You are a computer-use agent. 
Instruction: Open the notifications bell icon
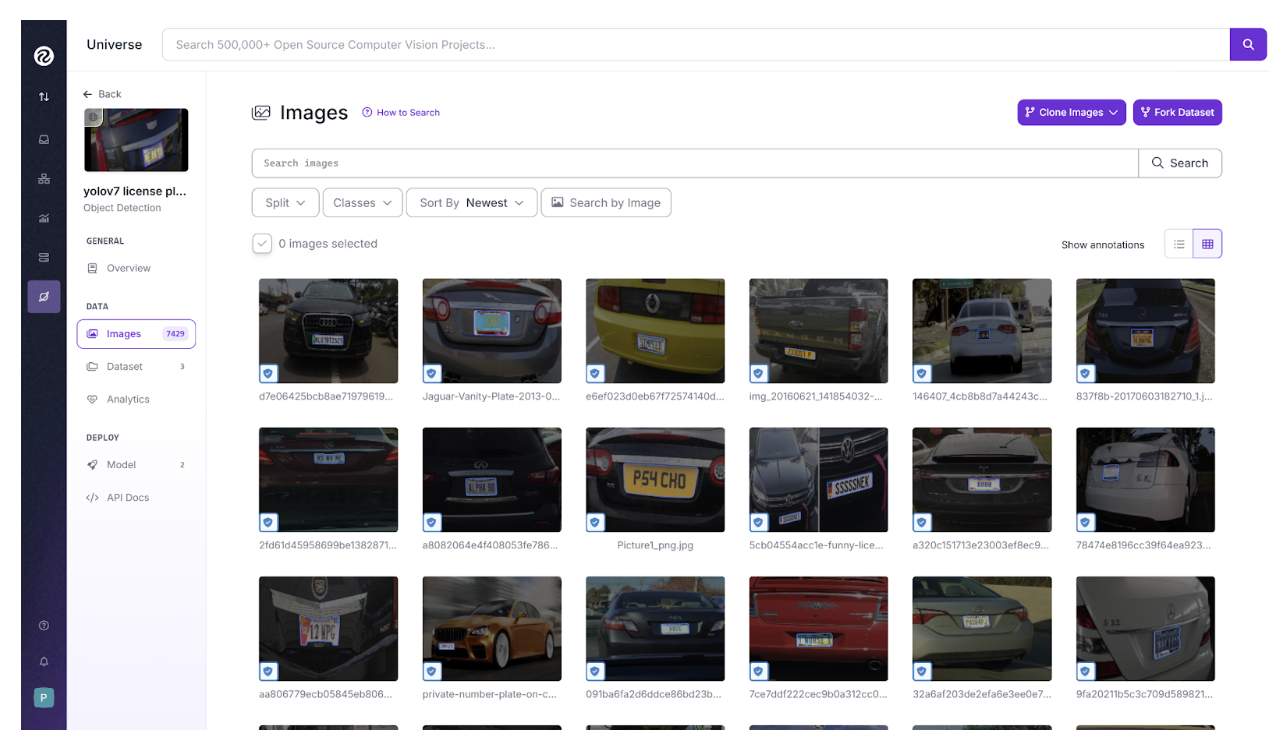pyautogui.click(x=42, y=661)
